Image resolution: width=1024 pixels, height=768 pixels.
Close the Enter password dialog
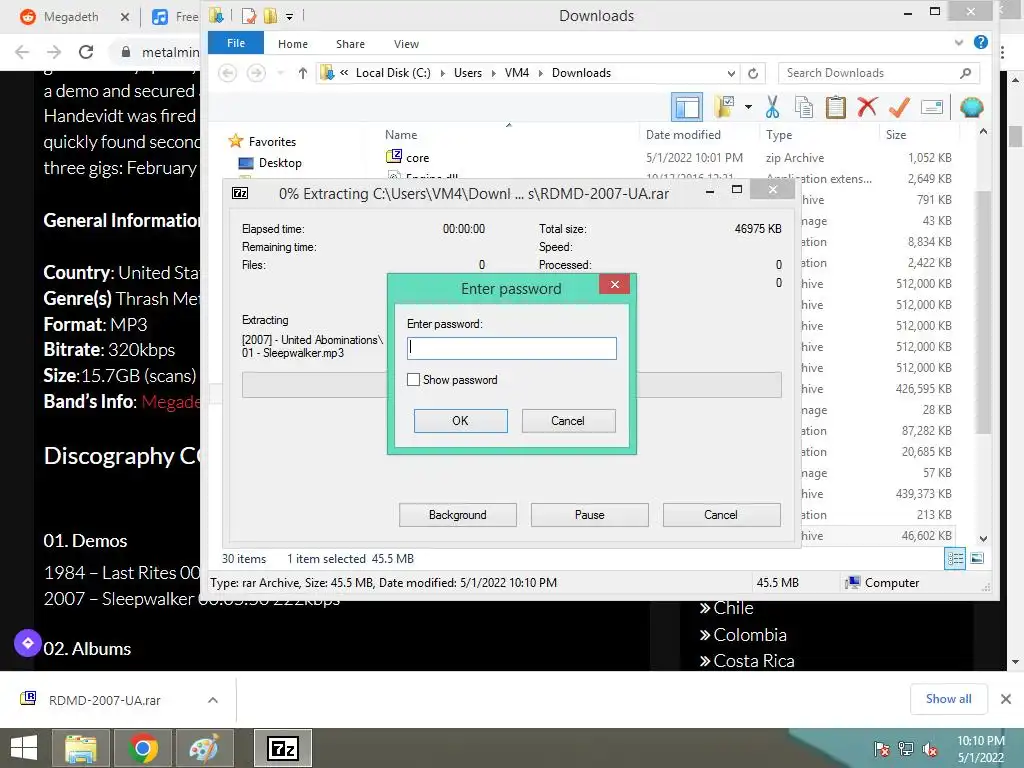(615, 284)
